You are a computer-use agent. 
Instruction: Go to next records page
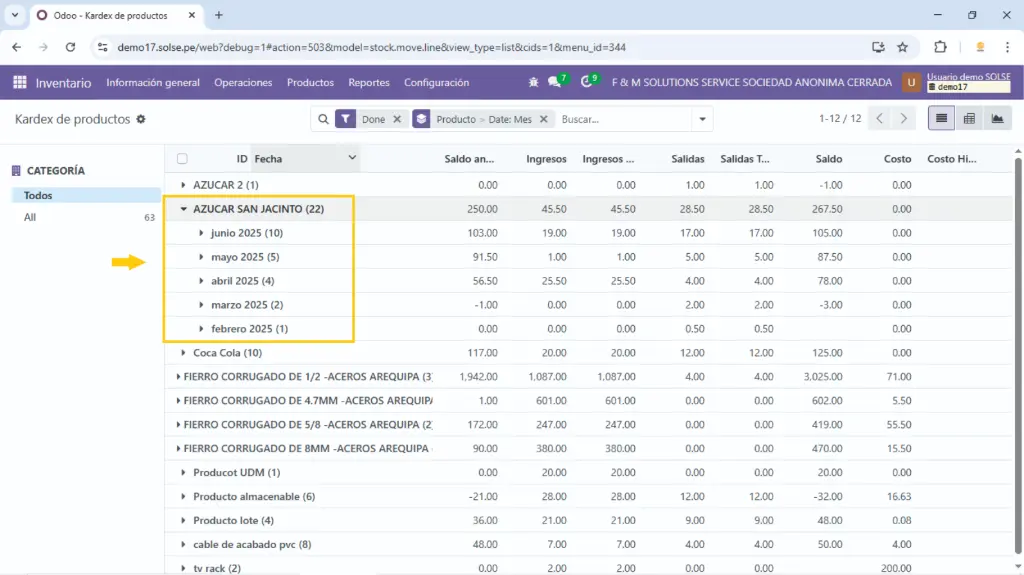tap(904, 119)
